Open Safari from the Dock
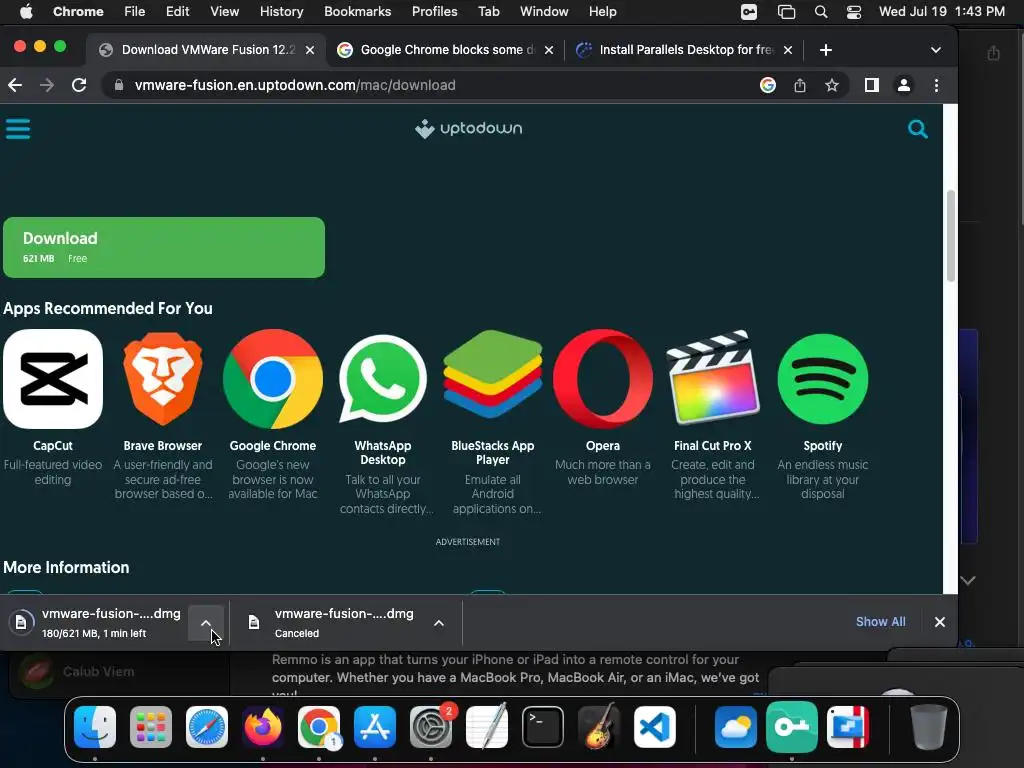The image size is (1024, 768). tap(207, 727)
